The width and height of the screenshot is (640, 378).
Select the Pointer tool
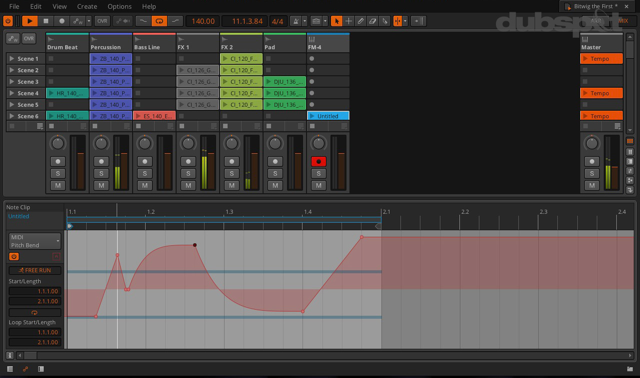coord(336,21)
